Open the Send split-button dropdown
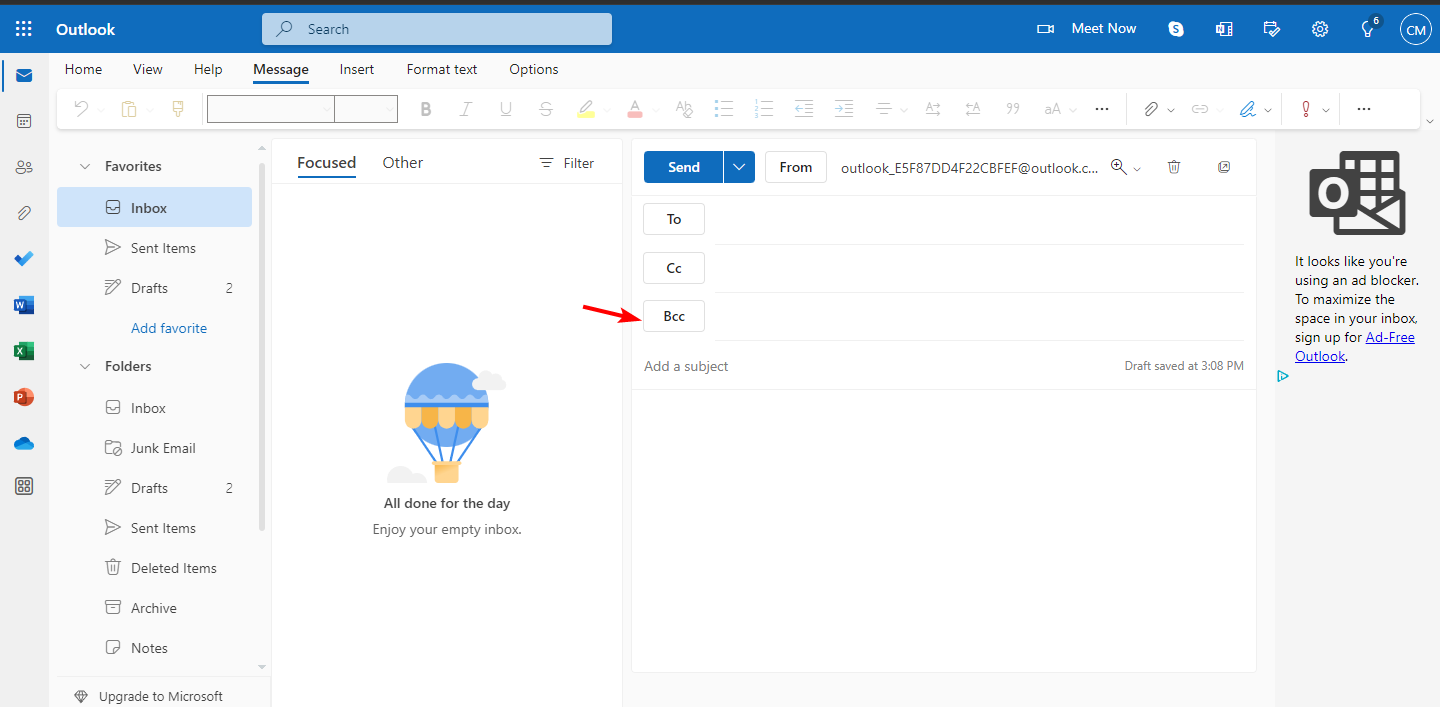This screenshot has width=1440, height=707. coord(739,167)
